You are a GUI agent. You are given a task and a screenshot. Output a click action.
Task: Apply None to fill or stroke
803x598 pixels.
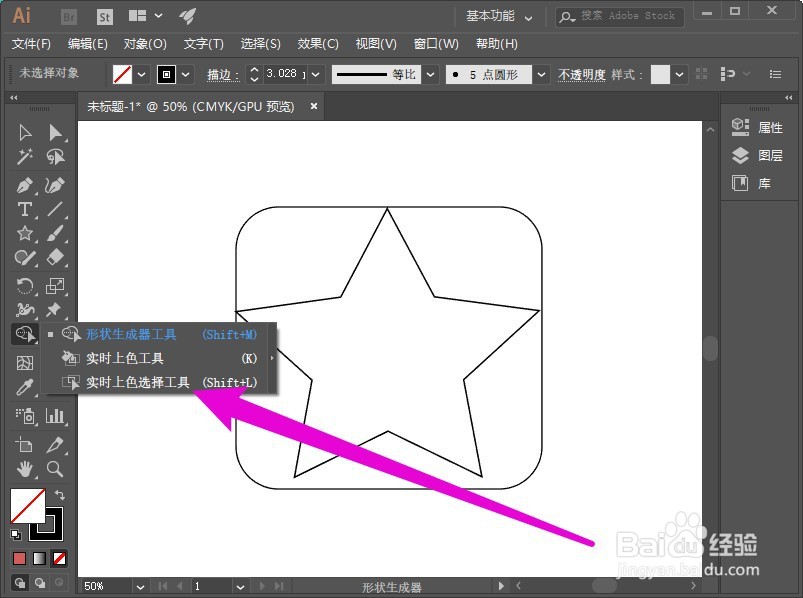point(59,558)
